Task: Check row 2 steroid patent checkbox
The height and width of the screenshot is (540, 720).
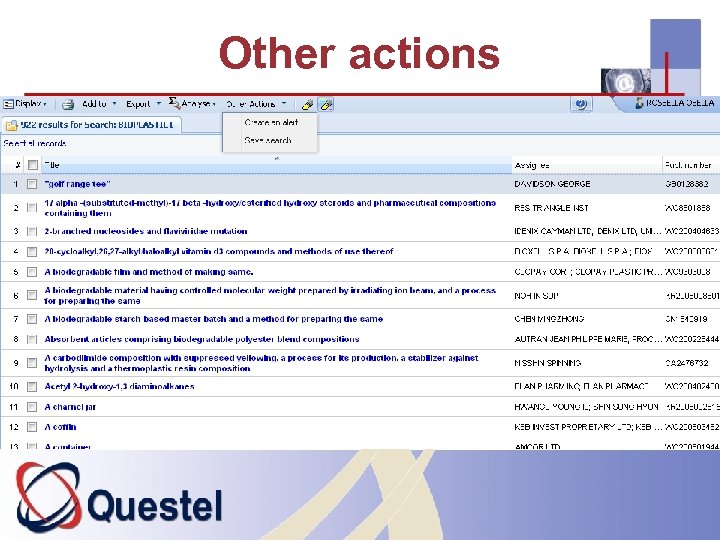Action: 32,208
